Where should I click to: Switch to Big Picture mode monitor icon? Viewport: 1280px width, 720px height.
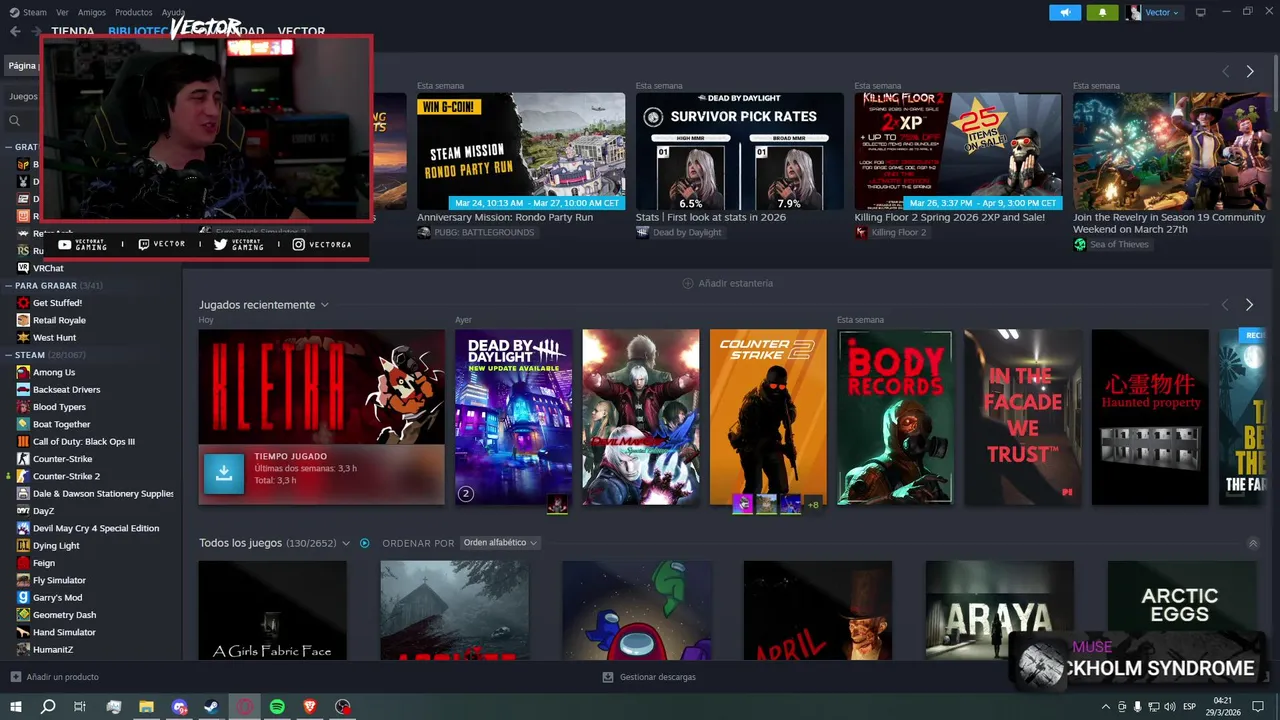[x=1201, y=12]
